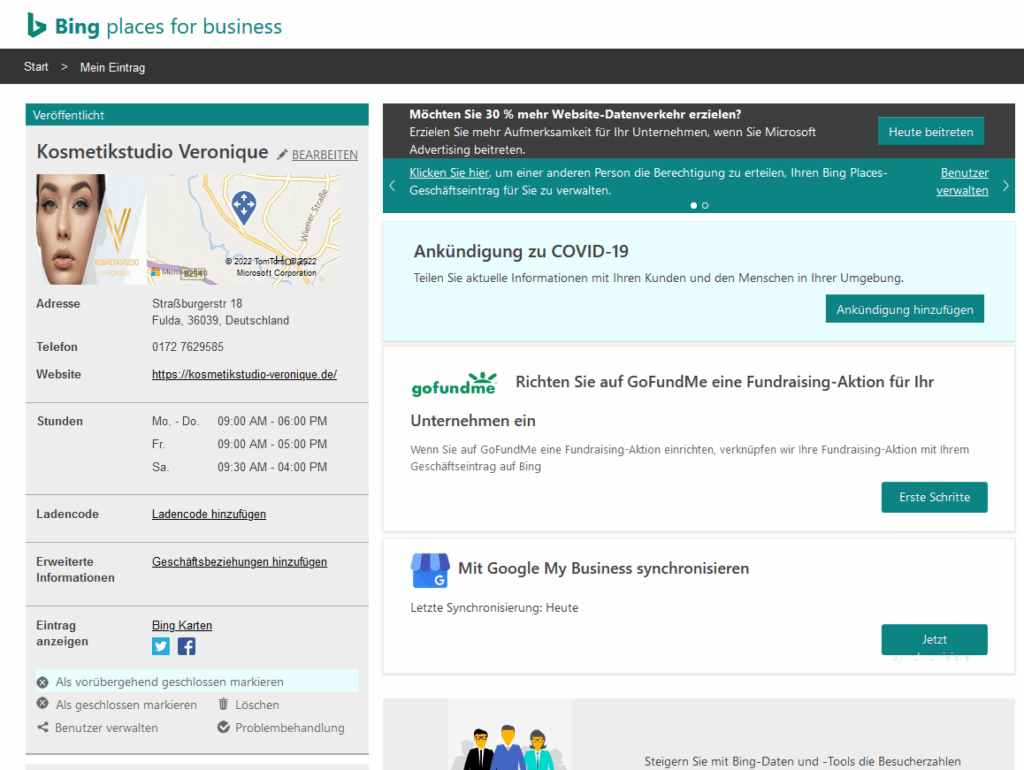Open the BEARBEITEN edit control
Image resolution: width=1024 pixels, height=770 pixels.
322,154
